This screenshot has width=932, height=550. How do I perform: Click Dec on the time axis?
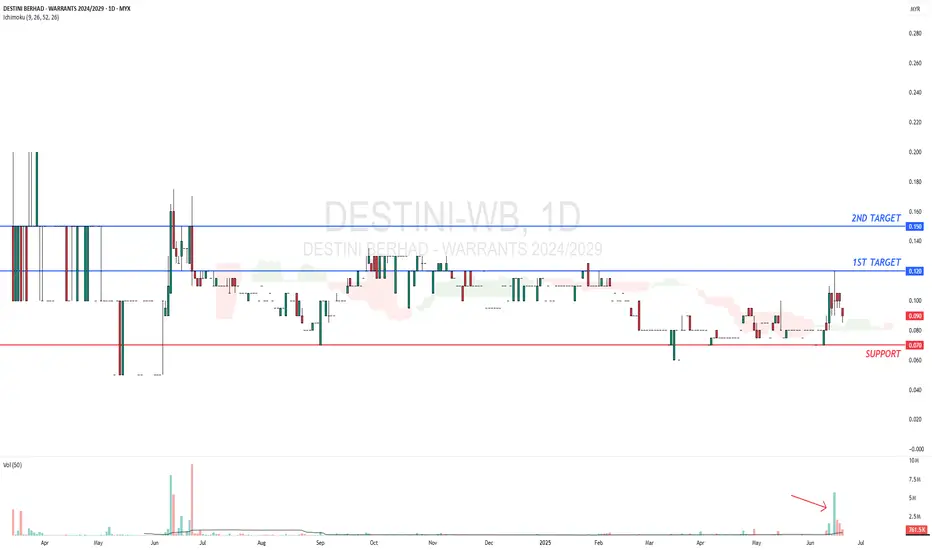[489, 543]
